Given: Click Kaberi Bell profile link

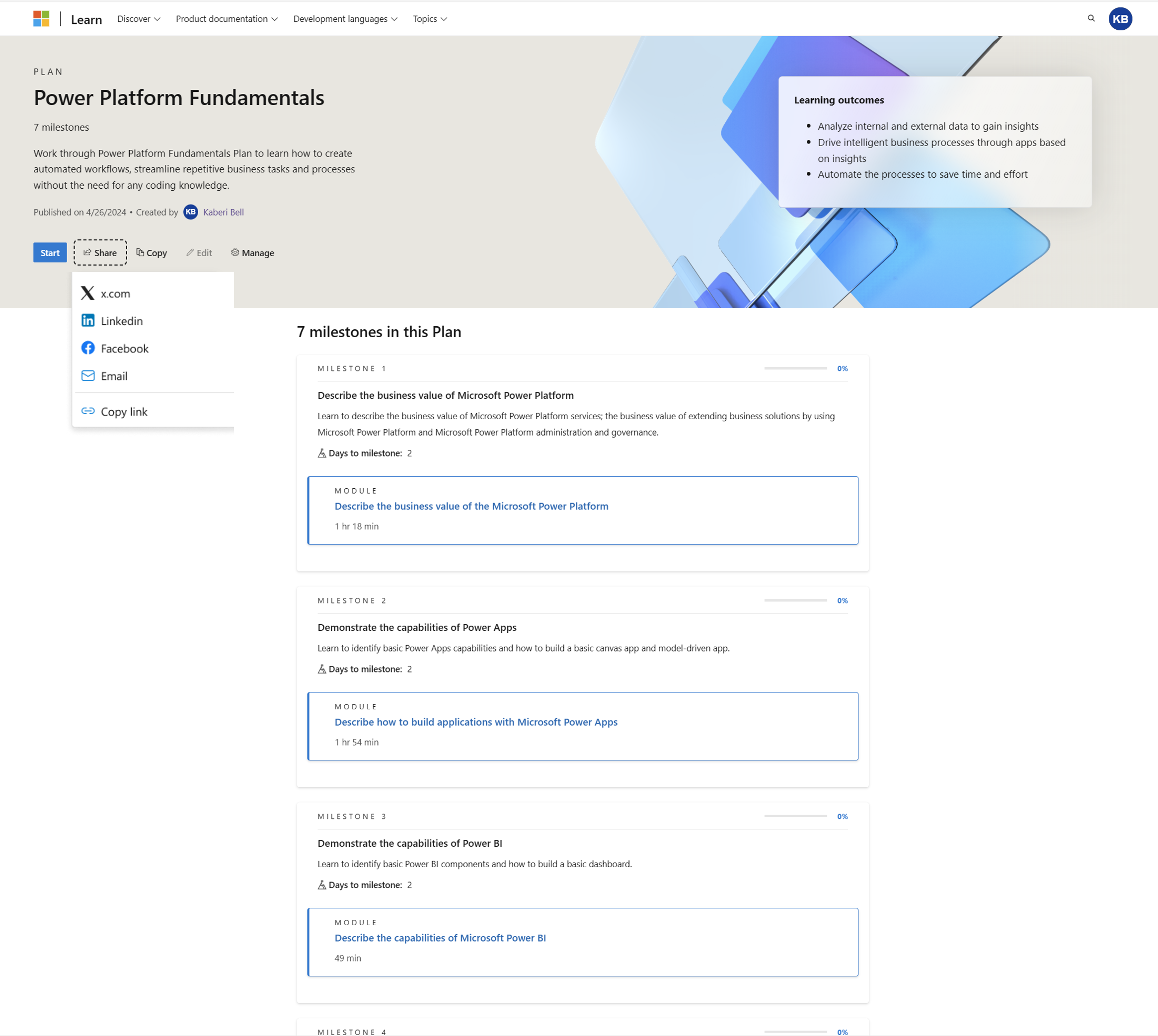Looking at the screenshot, I should (222, 212).
